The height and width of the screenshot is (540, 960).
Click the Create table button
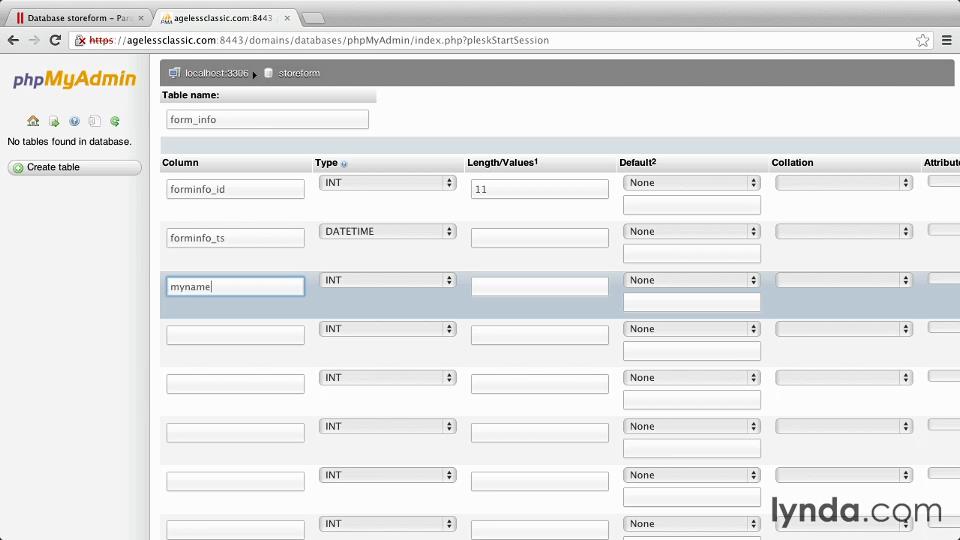click(x=74, y=167)
